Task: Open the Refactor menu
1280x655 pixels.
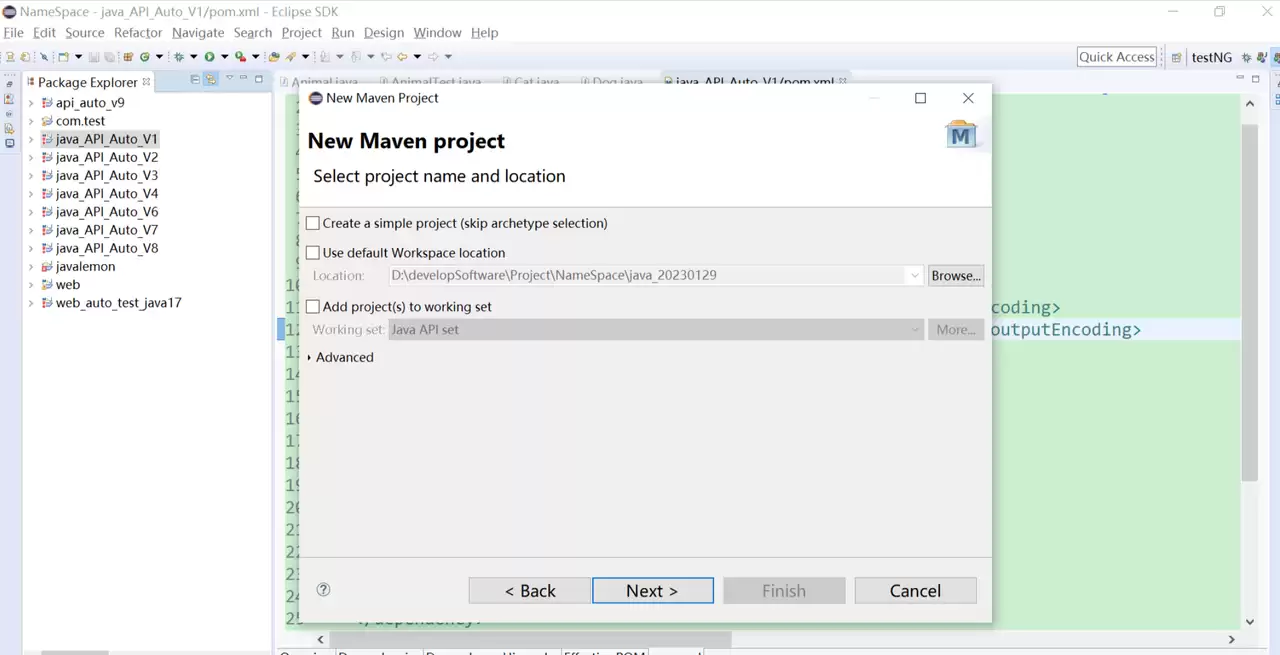Action: pyautogui.click(x=138, y=33)
